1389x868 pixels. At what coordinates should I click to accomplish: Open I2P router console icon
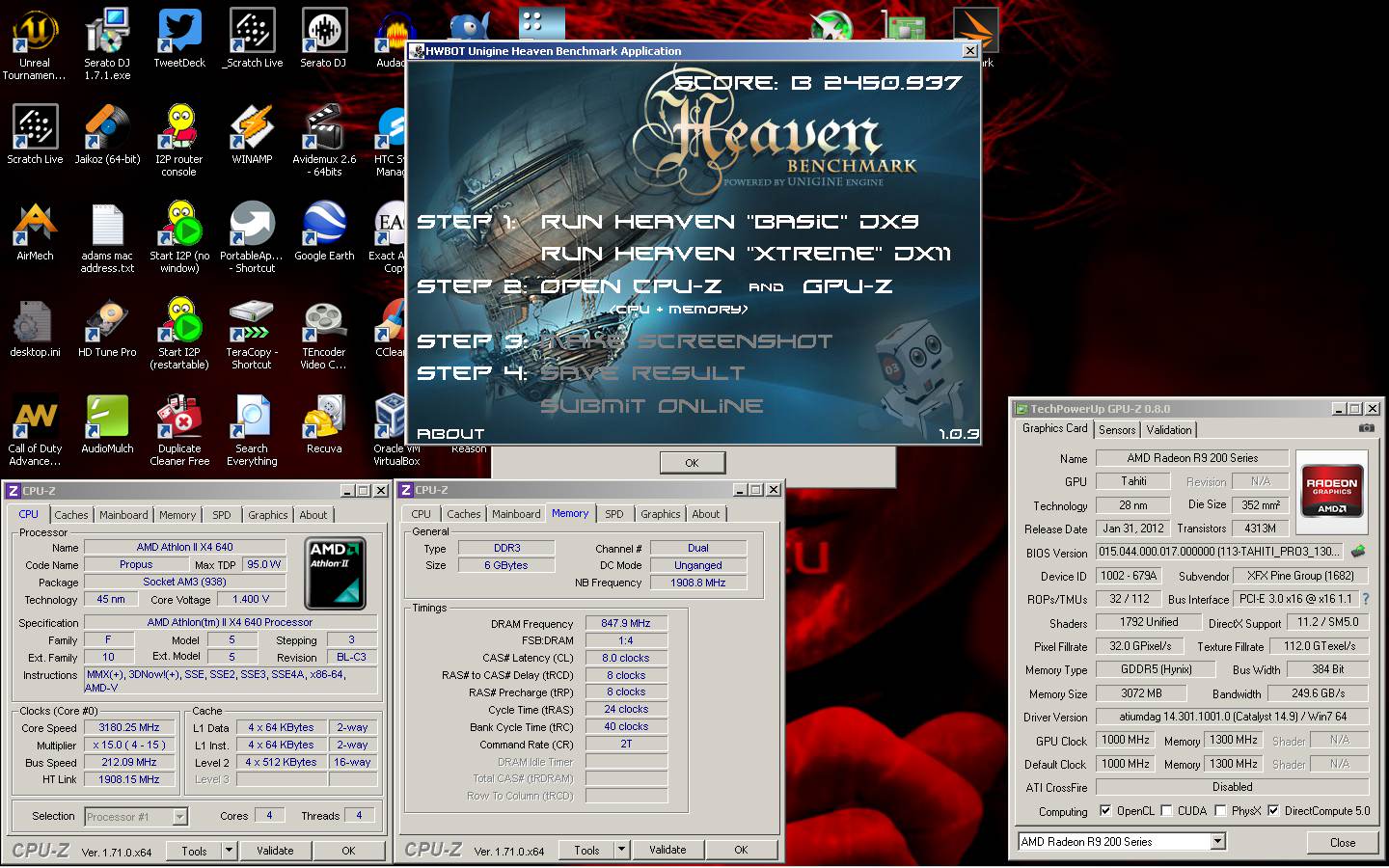(179, 140)
